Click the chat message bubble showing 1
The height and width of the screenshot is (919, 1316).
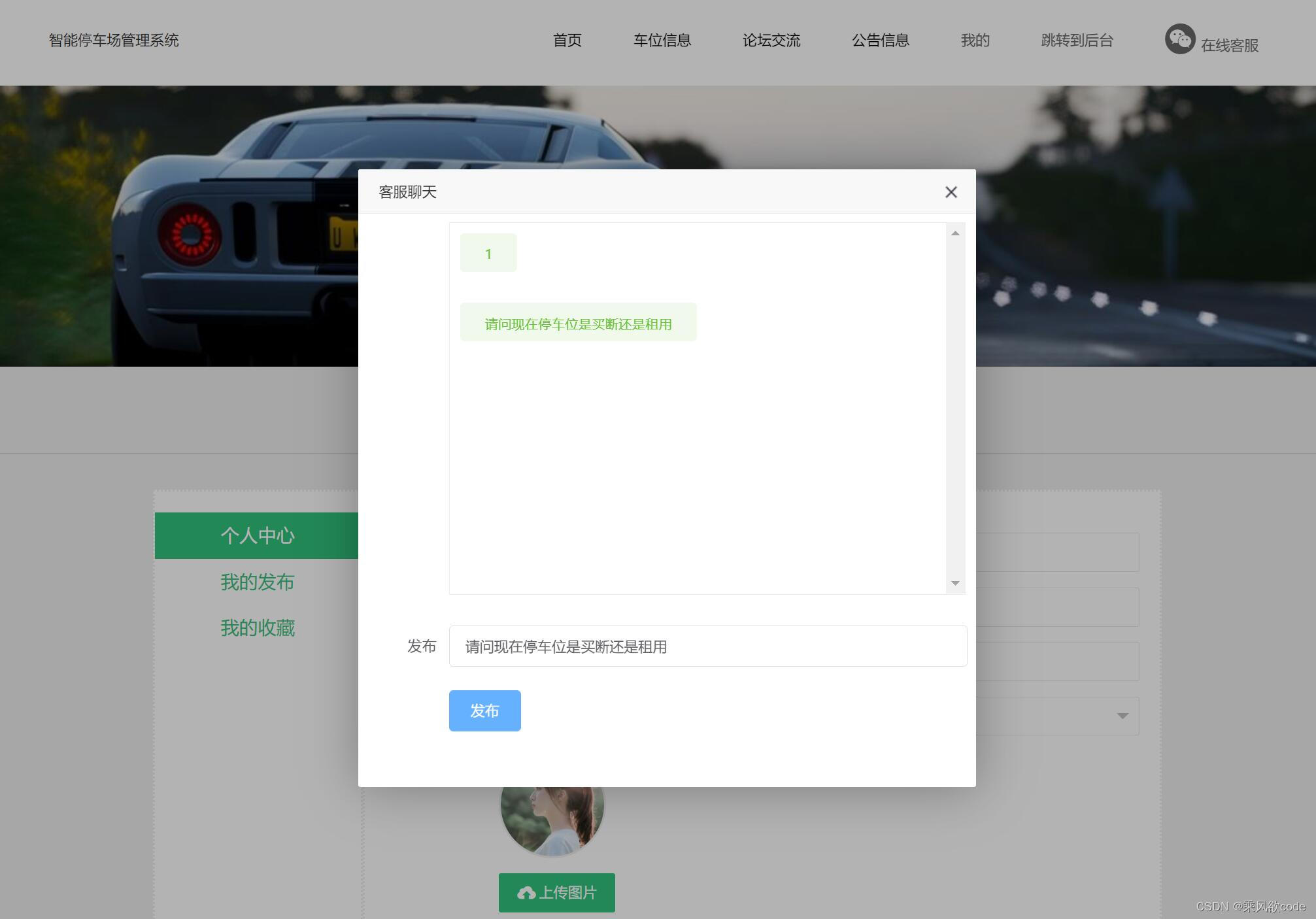tap(488, 253)
